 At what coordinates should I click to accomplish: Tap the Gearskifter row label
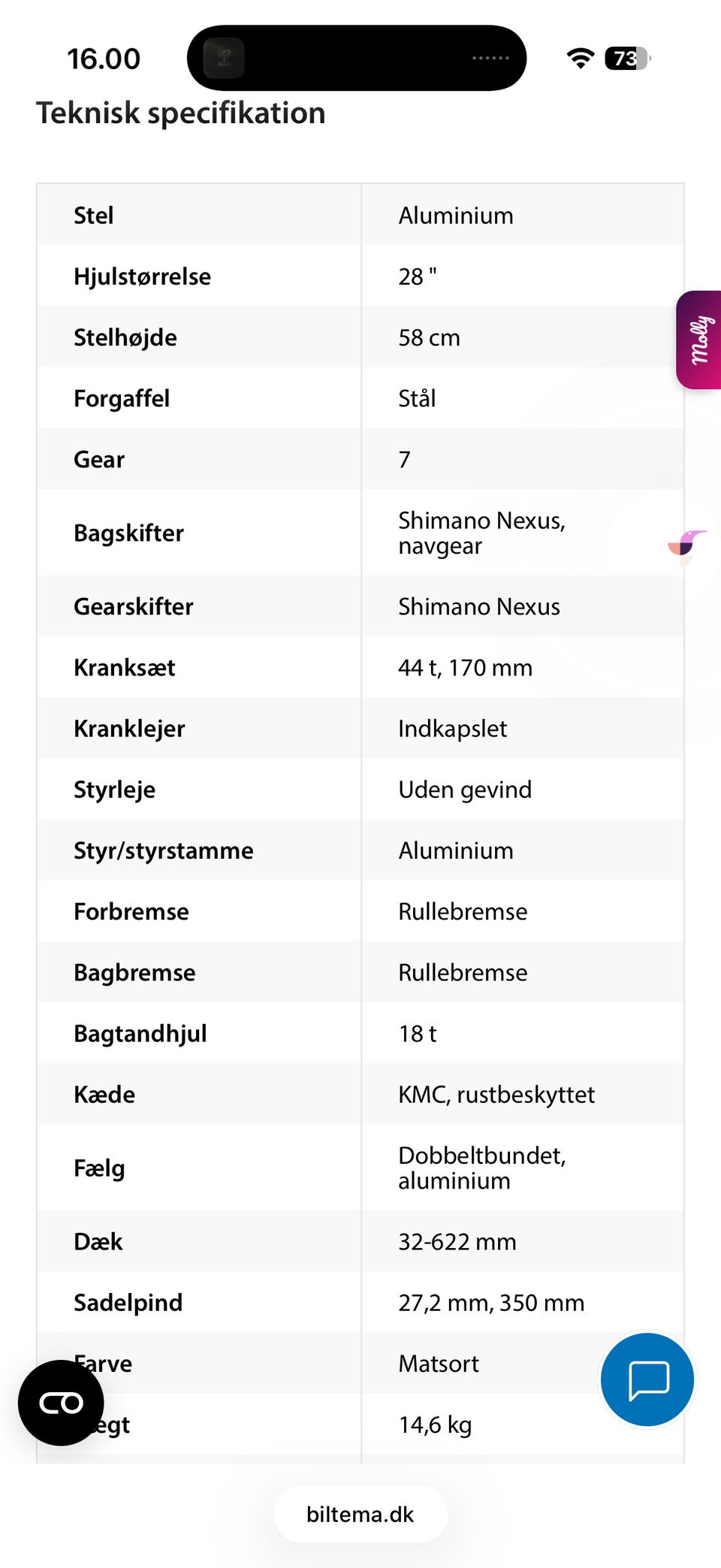[x=134, y=606]
